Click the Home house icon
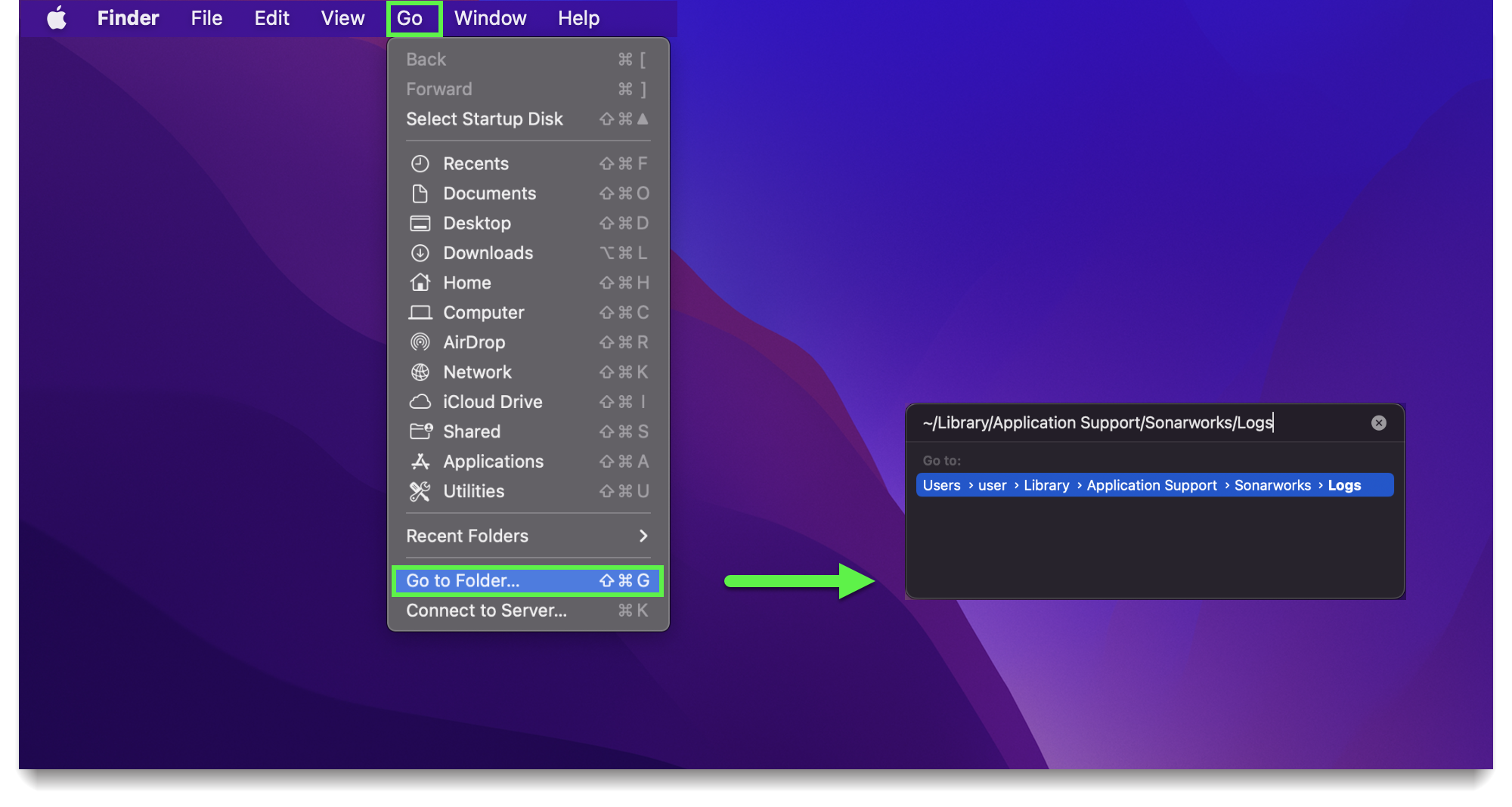The image size is (1512, 807). click(x=420, y=283)
